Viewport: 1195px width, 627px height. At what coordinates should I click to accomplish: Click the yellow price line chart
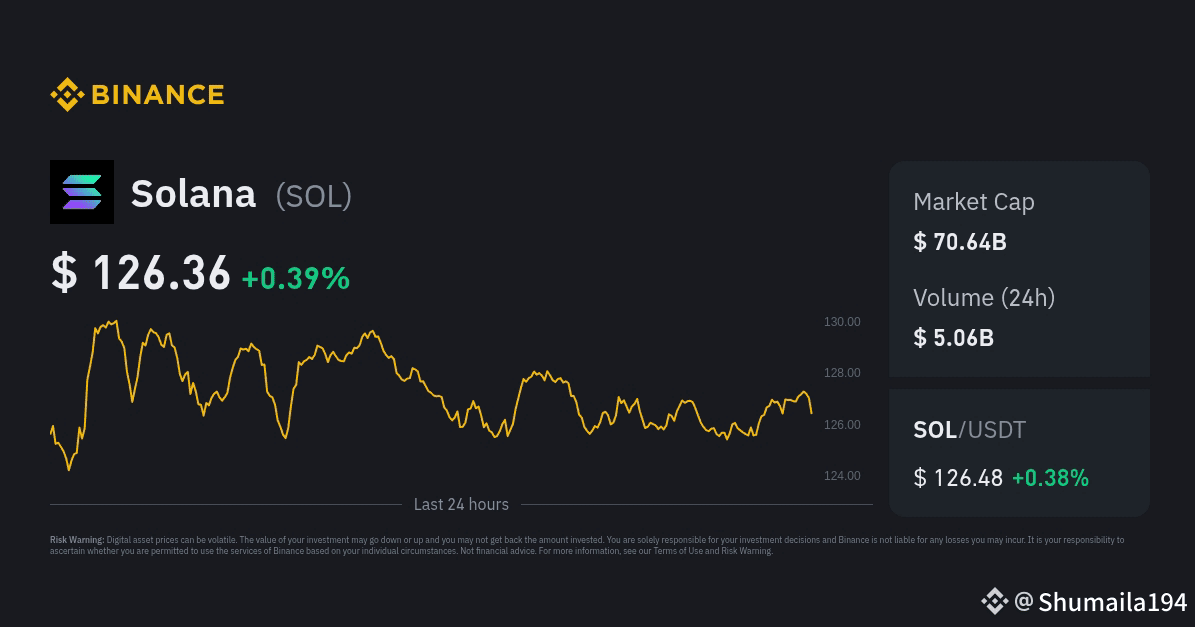pyautogui.click(x=431, y=395)
